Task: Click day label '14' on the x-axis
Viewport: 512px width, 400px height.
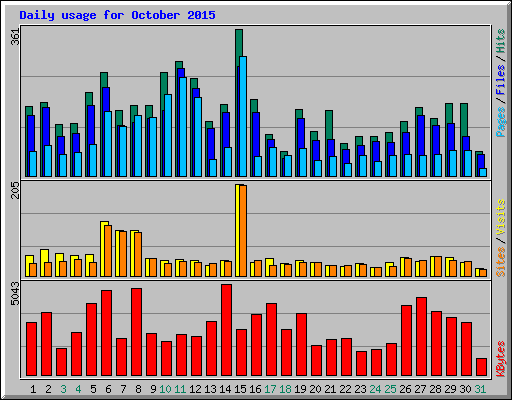Action: click(225, 389)
